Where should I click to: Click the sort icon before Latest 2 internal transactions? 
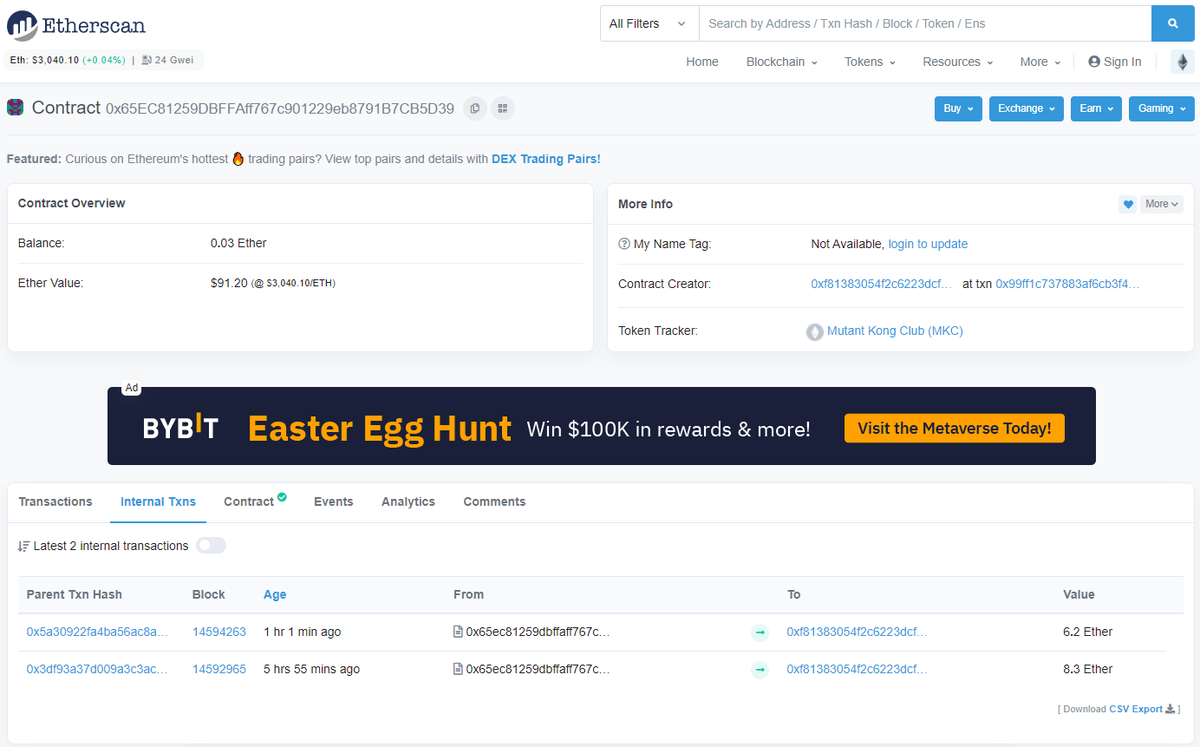coord(24,546)
